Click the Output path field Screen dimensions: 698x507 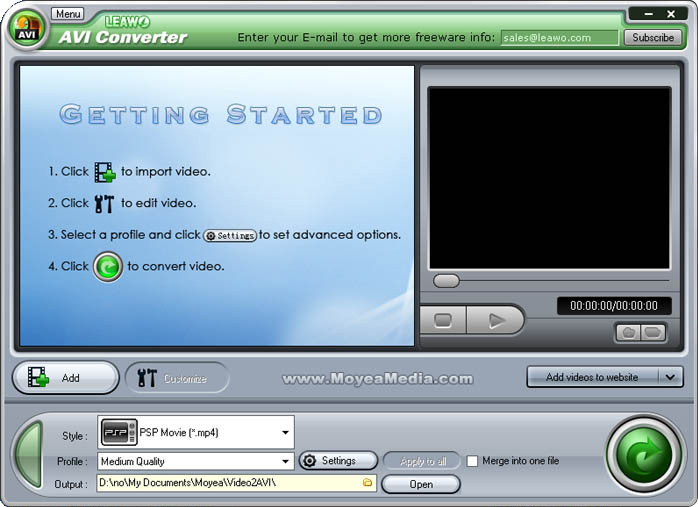tap(236, 483)
